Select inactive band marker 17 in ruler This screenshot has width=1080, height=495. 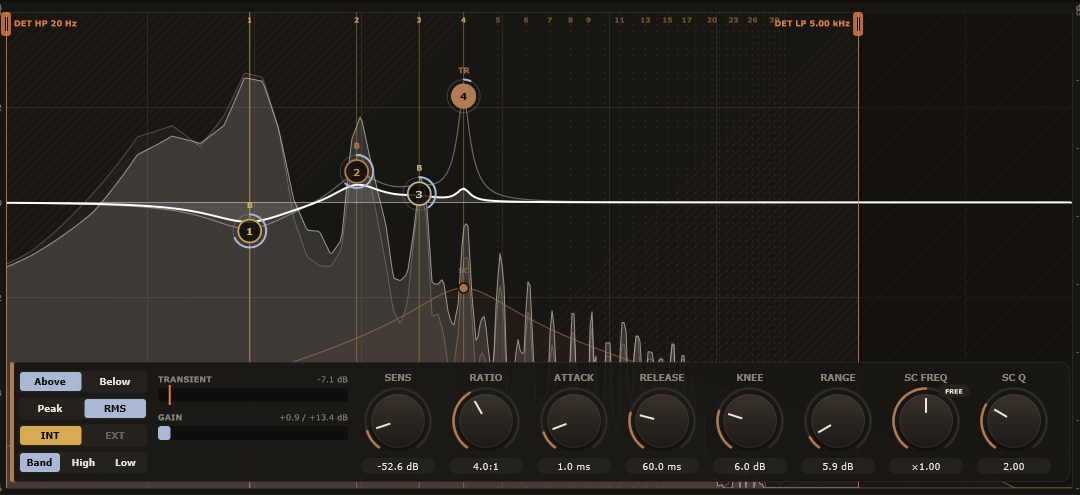[x=687, y=20]
